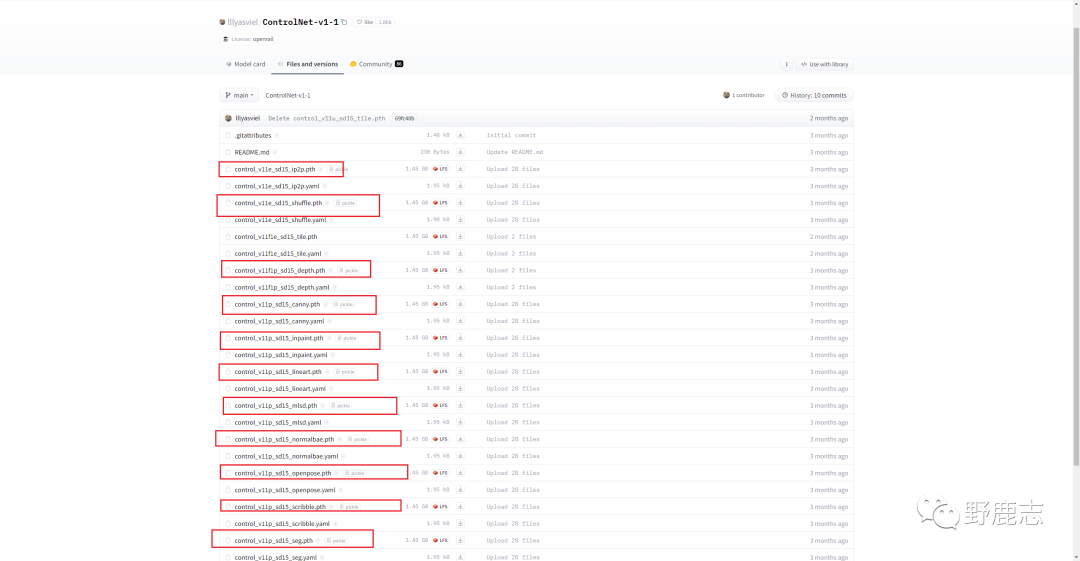
Task: Open control_v11p_sd15_normalbae.yaml file
Action: tap(286, 456)
